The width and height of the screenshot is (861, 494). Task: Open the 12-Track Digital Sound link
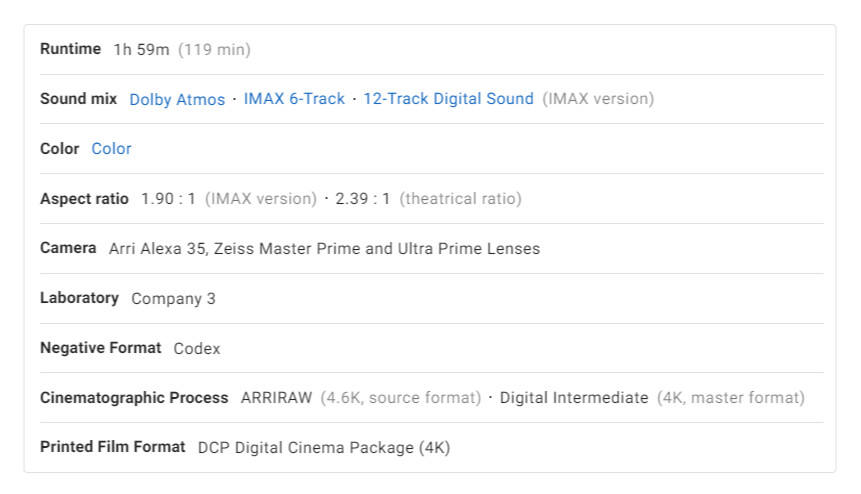[x=448, y=99]
